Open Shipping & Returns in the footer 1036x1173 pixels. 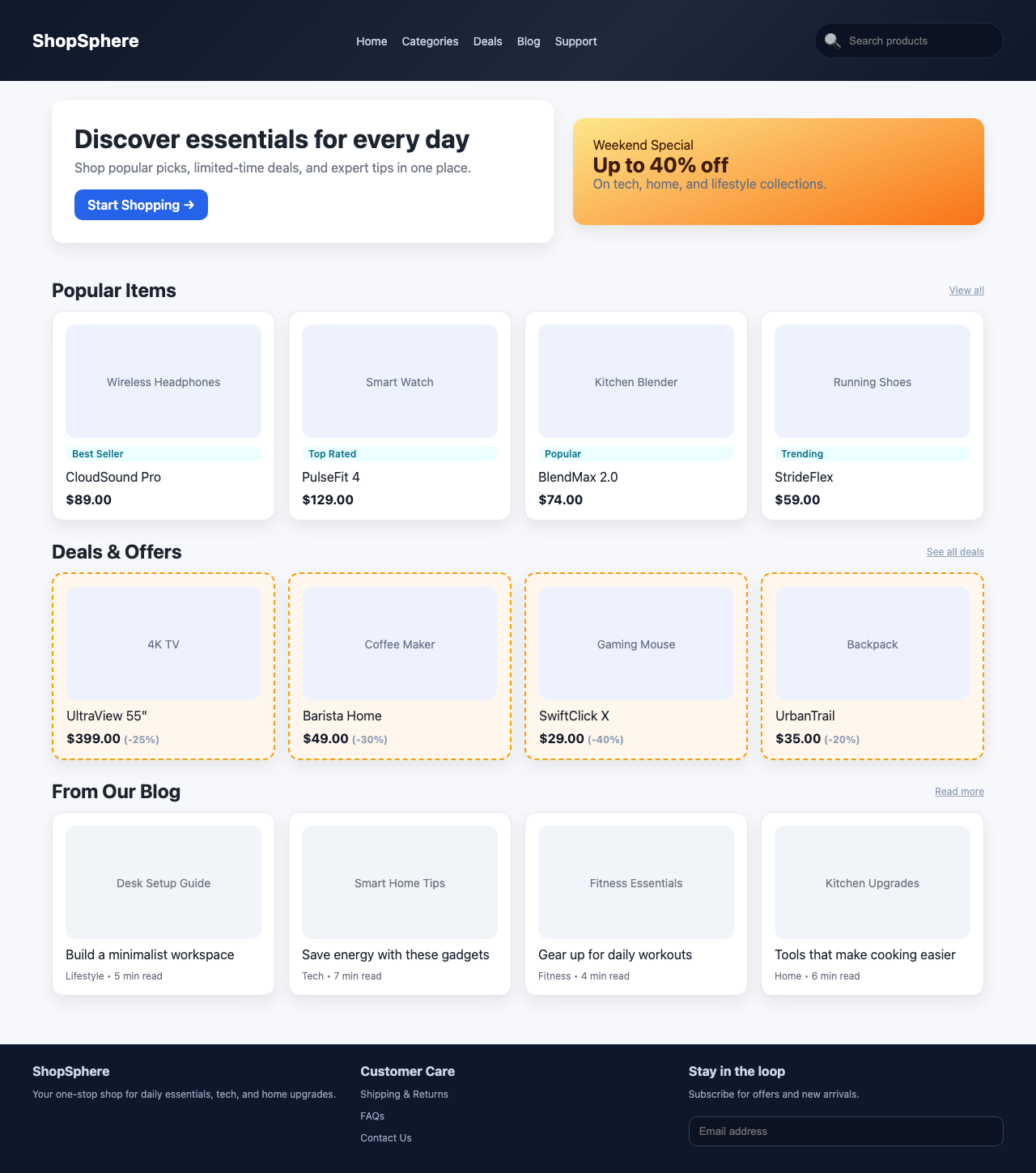[x=404, y=1094]
